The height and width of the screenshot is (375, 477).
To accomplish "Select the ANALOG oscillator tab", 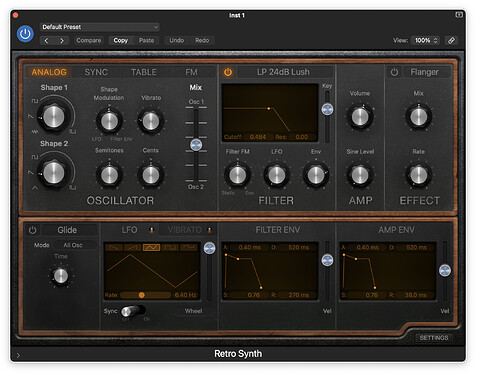I will [49, 72].
